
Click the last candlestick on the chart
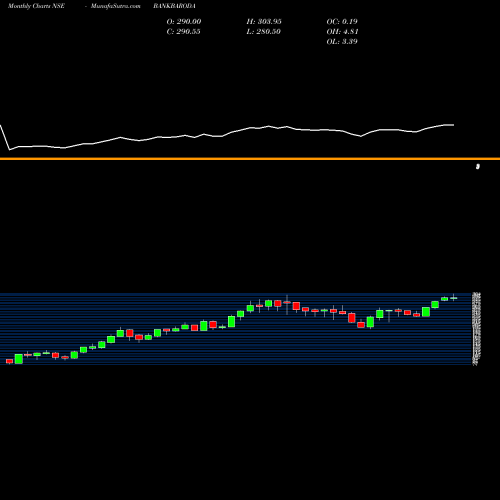[453, 298]
